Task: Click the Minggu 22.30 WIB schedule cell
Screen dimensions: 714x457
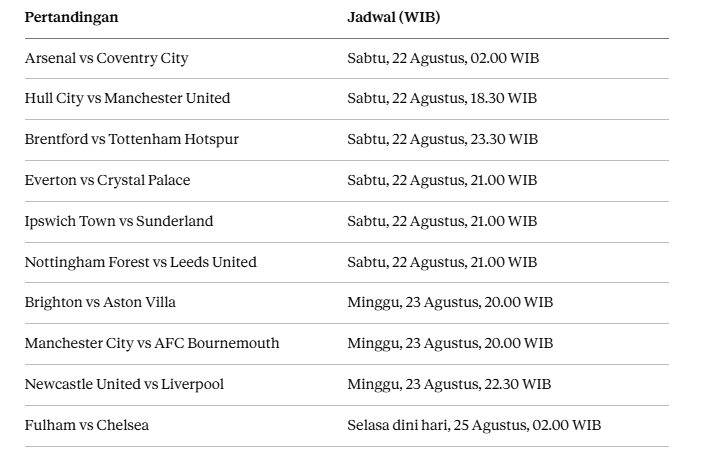Action: 449,384
